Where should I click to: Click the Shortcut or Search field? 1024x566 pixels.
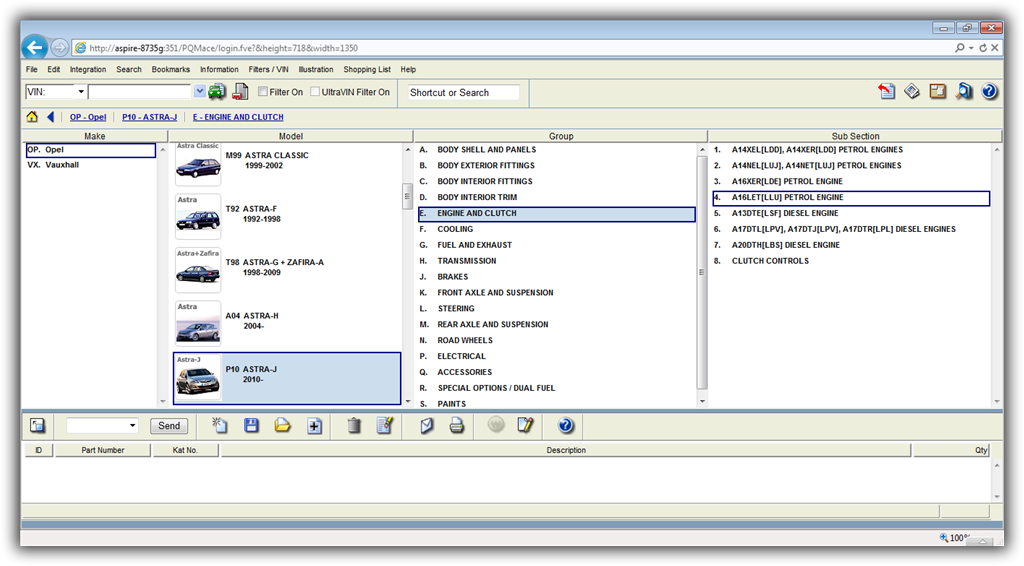(464, 93)
